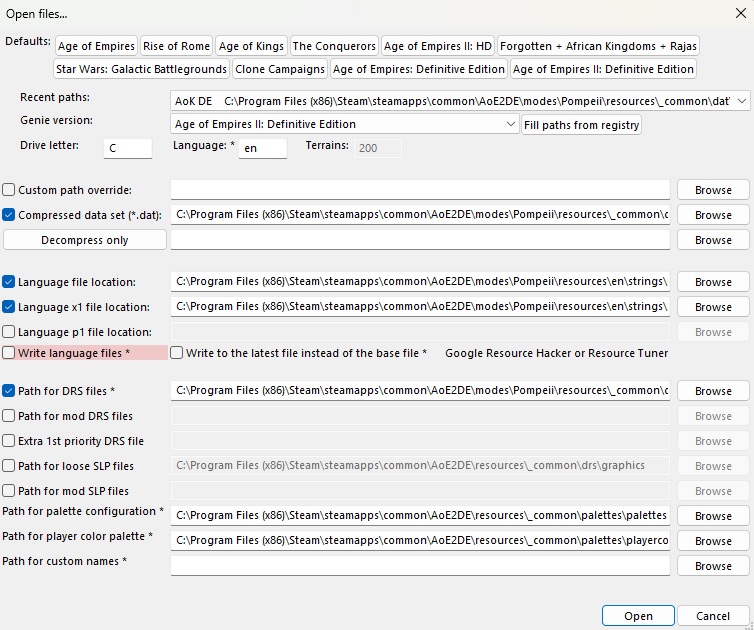Open the Genie version dropdown
Viewport: 754px width, 630px height.
510,124
